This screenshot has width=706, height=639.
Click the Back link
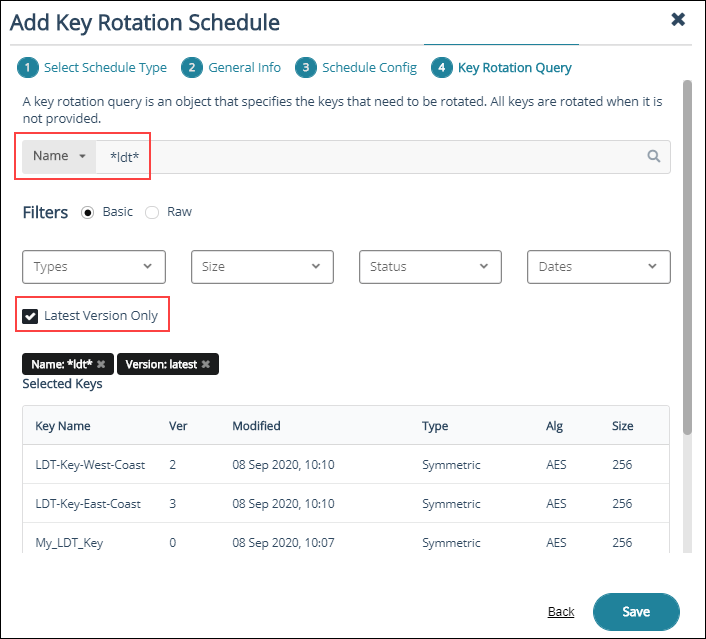click(x=561, y=612)
